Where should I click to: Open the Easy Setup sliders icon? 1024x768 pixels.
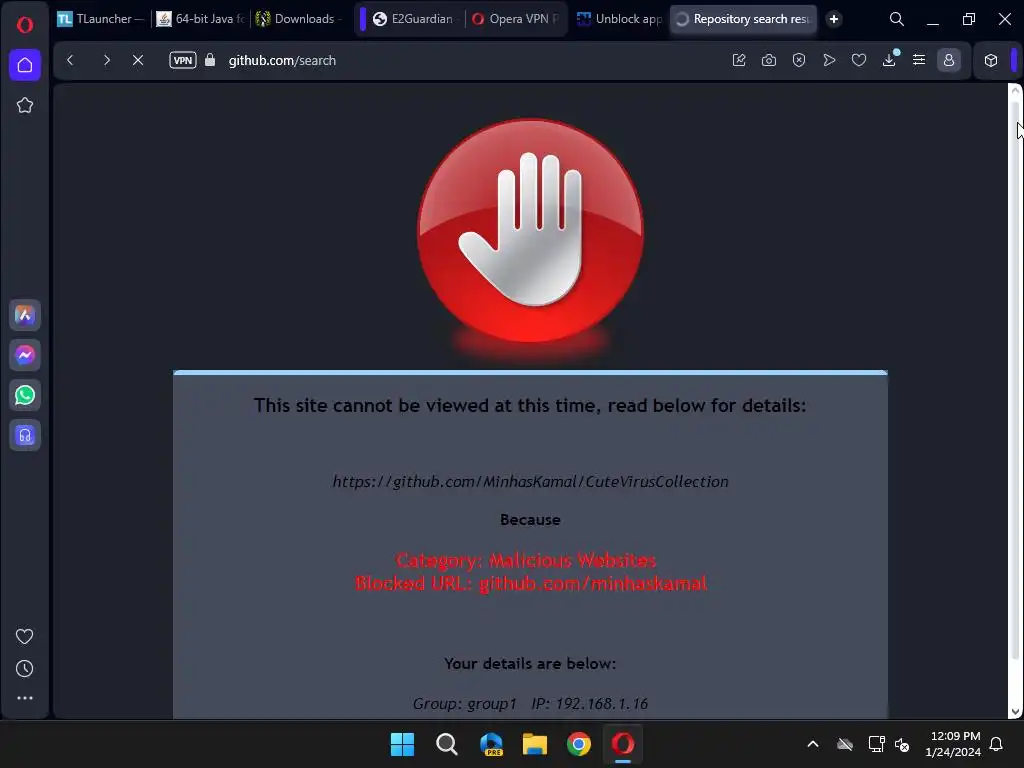[x=919, y=60]
